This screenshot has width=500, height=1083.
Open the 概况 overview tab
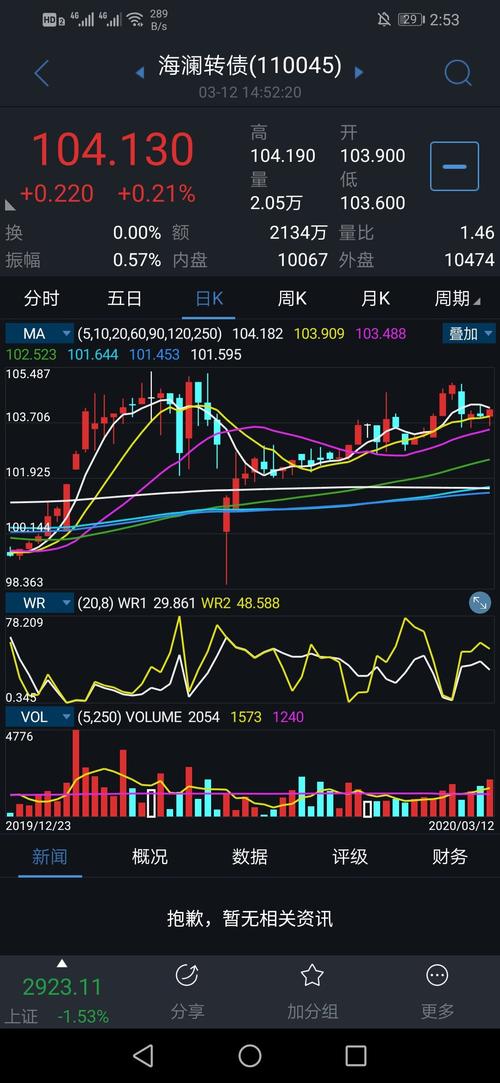150,857
